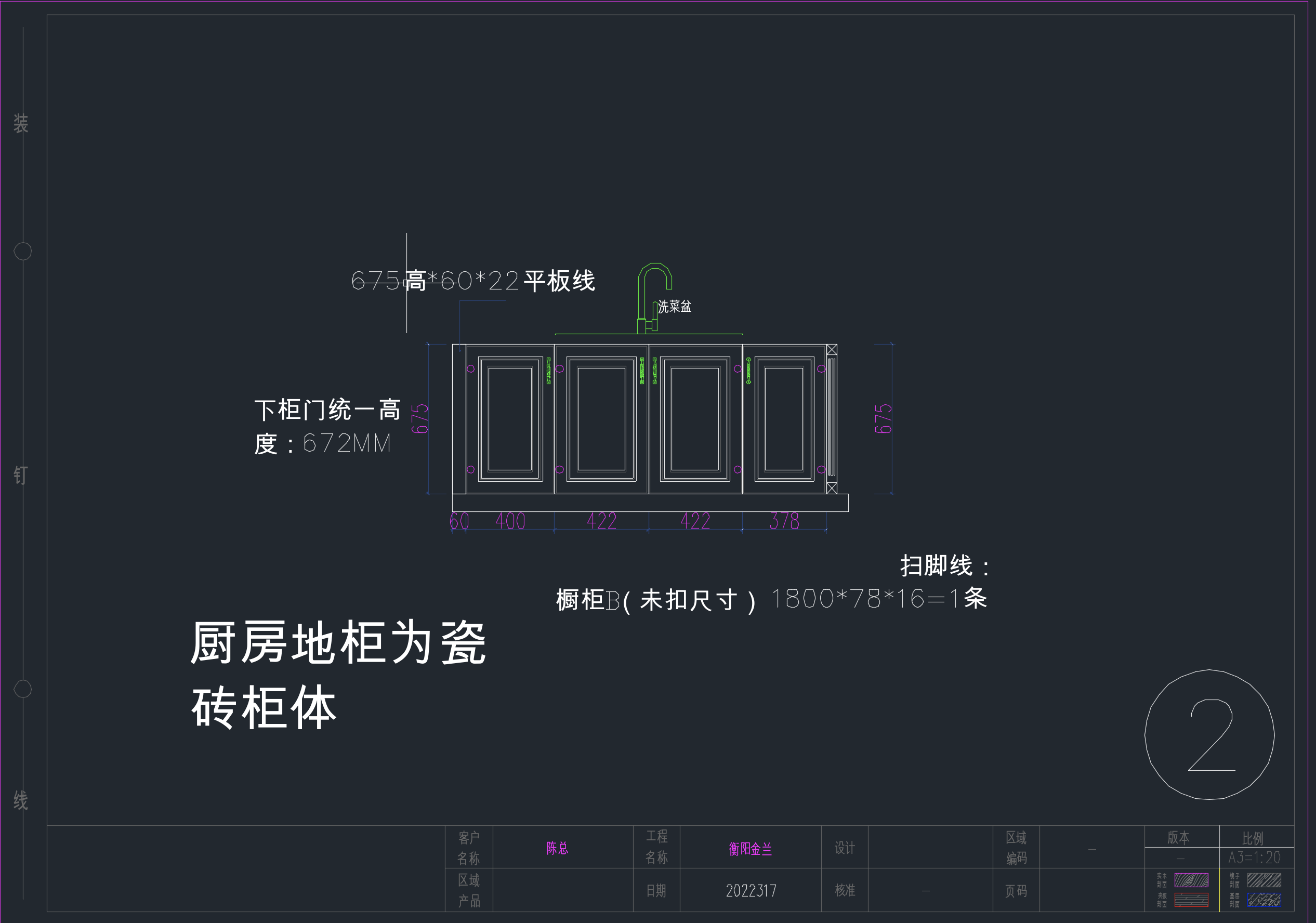Image resolution: width=1316 pixels, height=923 pixels.
Task: Select the cabinet door above the 400 dimension
Action: tap(510, 418)
